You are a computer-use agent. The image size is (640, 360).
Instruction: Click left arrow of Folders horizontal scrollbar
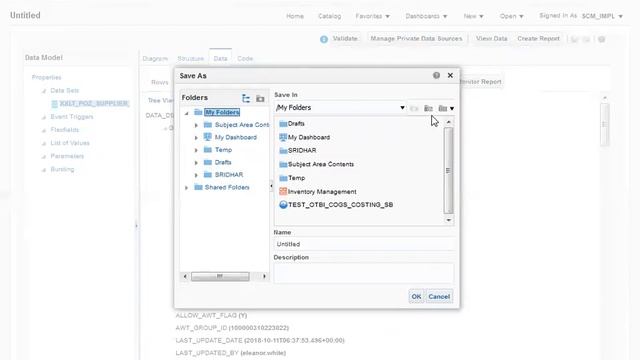pyautogui.click(x=185, y=277)
